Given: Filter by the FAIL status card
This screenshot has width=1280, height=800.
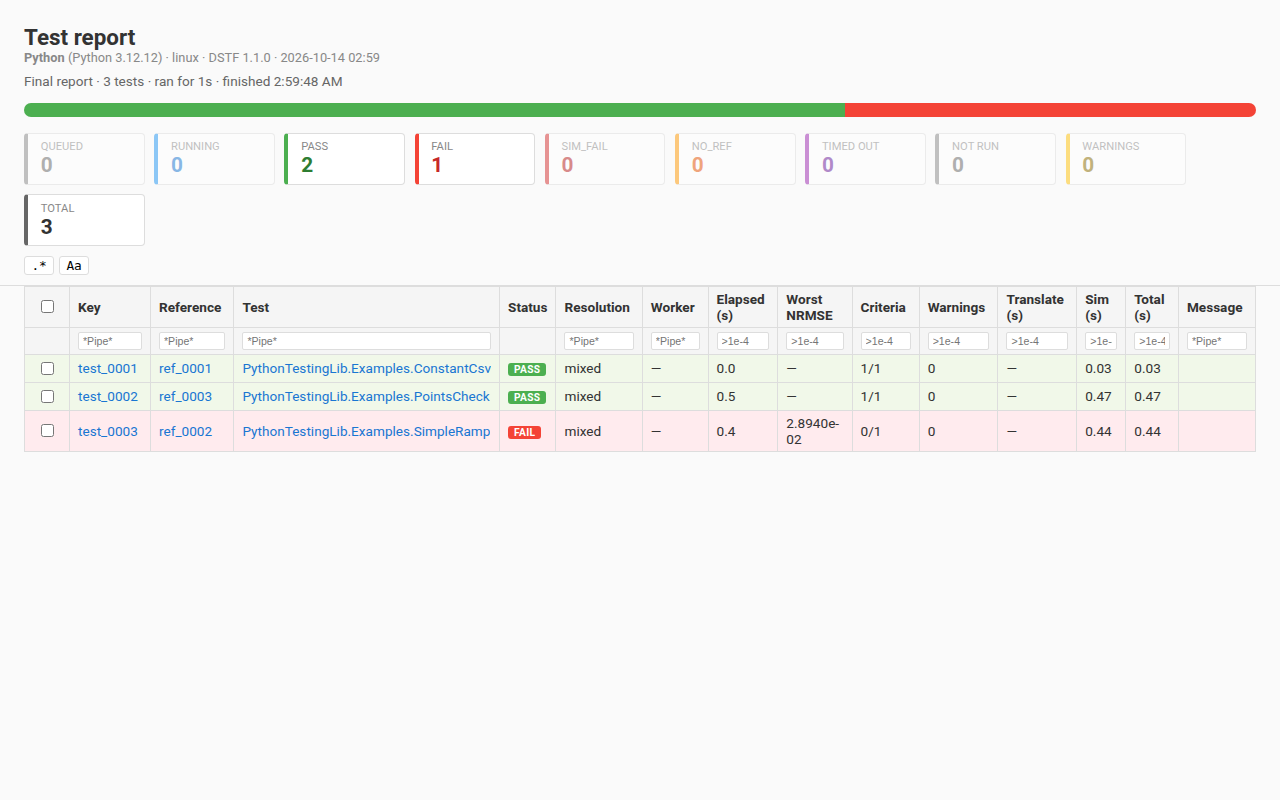Looking at the screenshot, I should coord(474,159).
